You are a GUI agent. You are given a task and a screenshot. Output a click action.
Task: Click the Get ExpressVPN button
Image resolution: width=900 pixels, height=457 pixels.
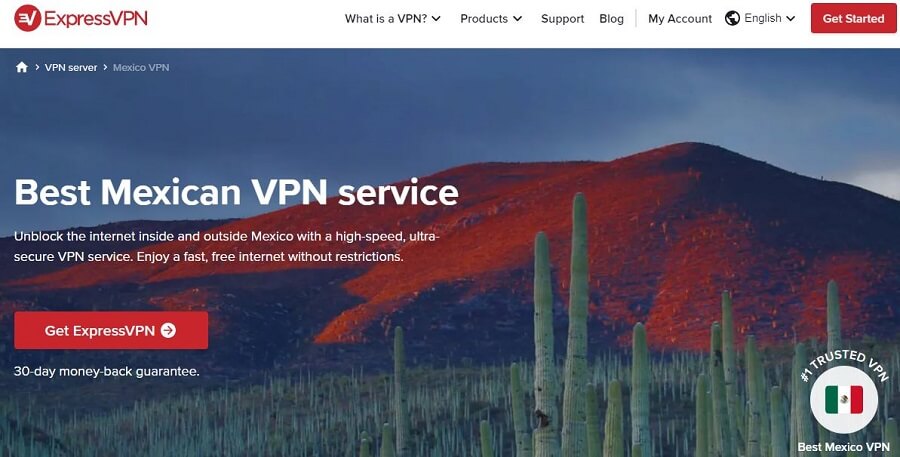coord(111,330)
